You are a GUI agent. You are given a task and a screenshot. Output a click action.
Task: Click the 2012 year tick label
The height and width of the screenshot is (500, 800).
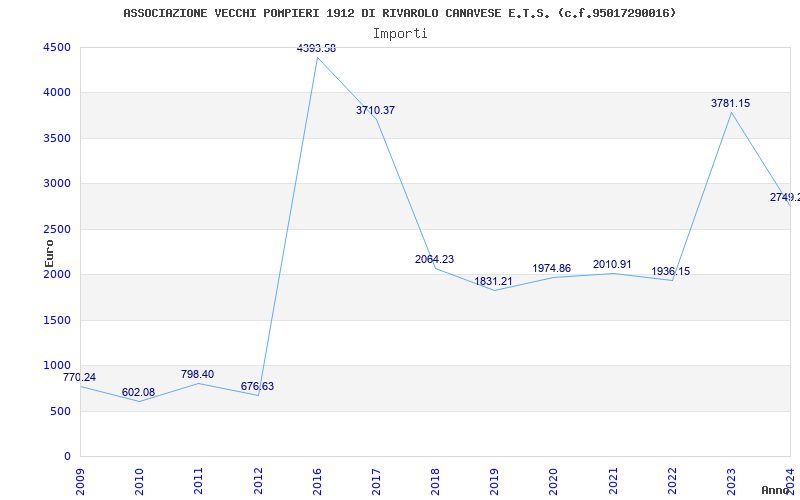(x=258, y=481)
